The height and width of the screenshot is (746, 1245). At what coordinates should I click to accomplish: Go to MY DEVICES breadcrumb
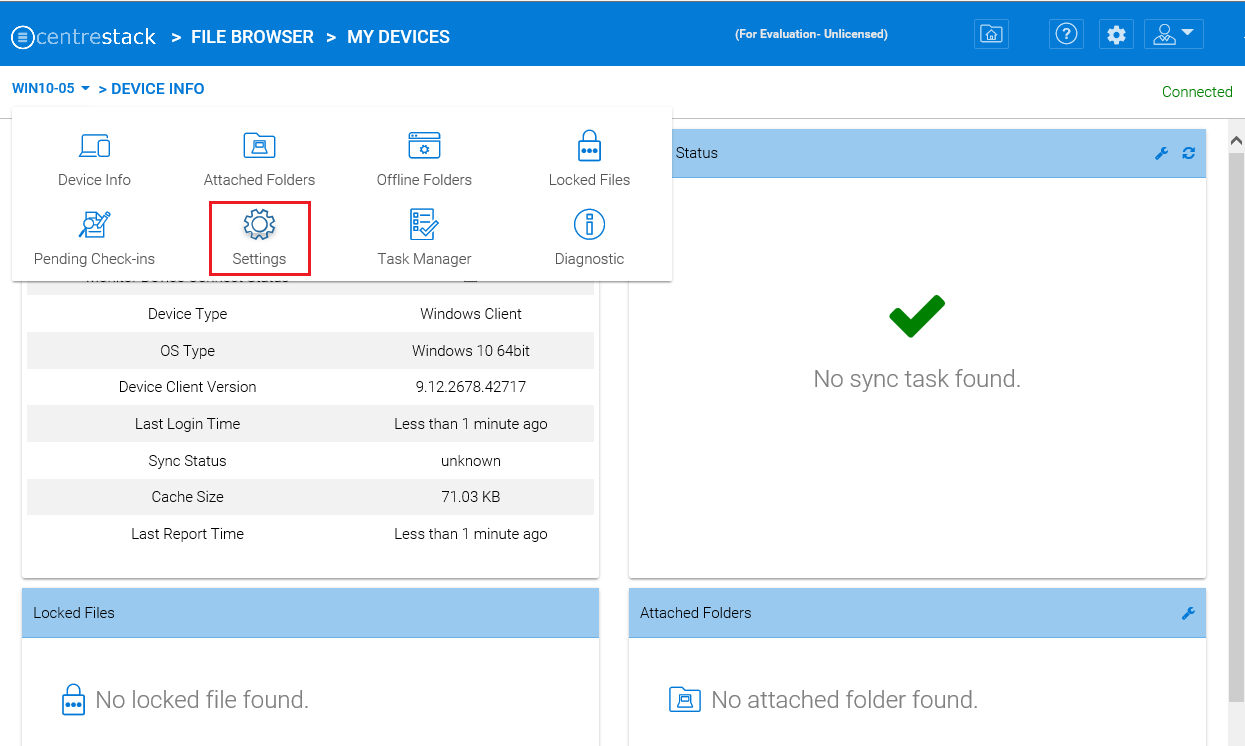[x=398, y=37]
